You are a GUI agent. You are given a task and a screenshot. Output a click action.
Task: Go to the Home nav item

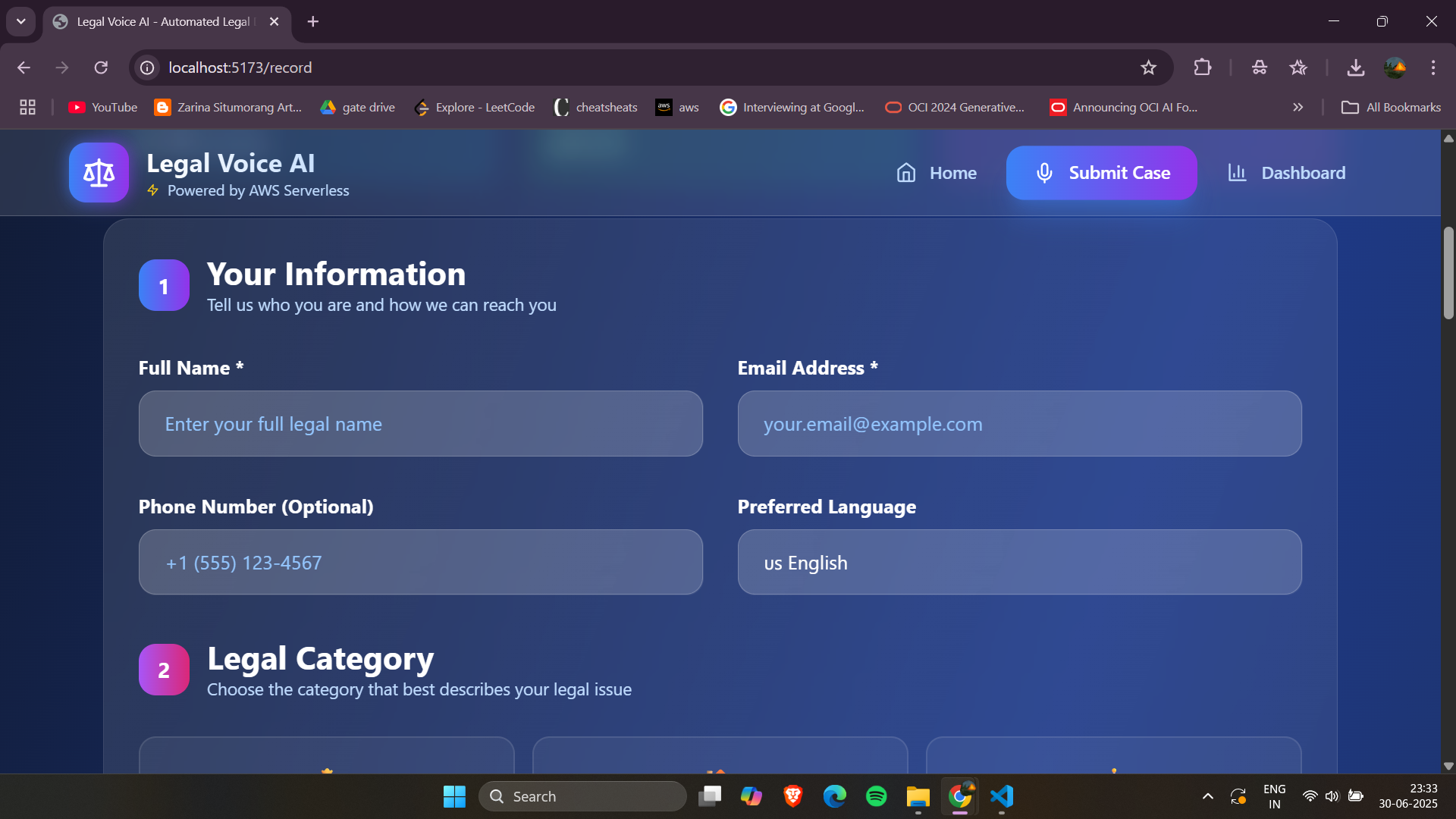936,173
